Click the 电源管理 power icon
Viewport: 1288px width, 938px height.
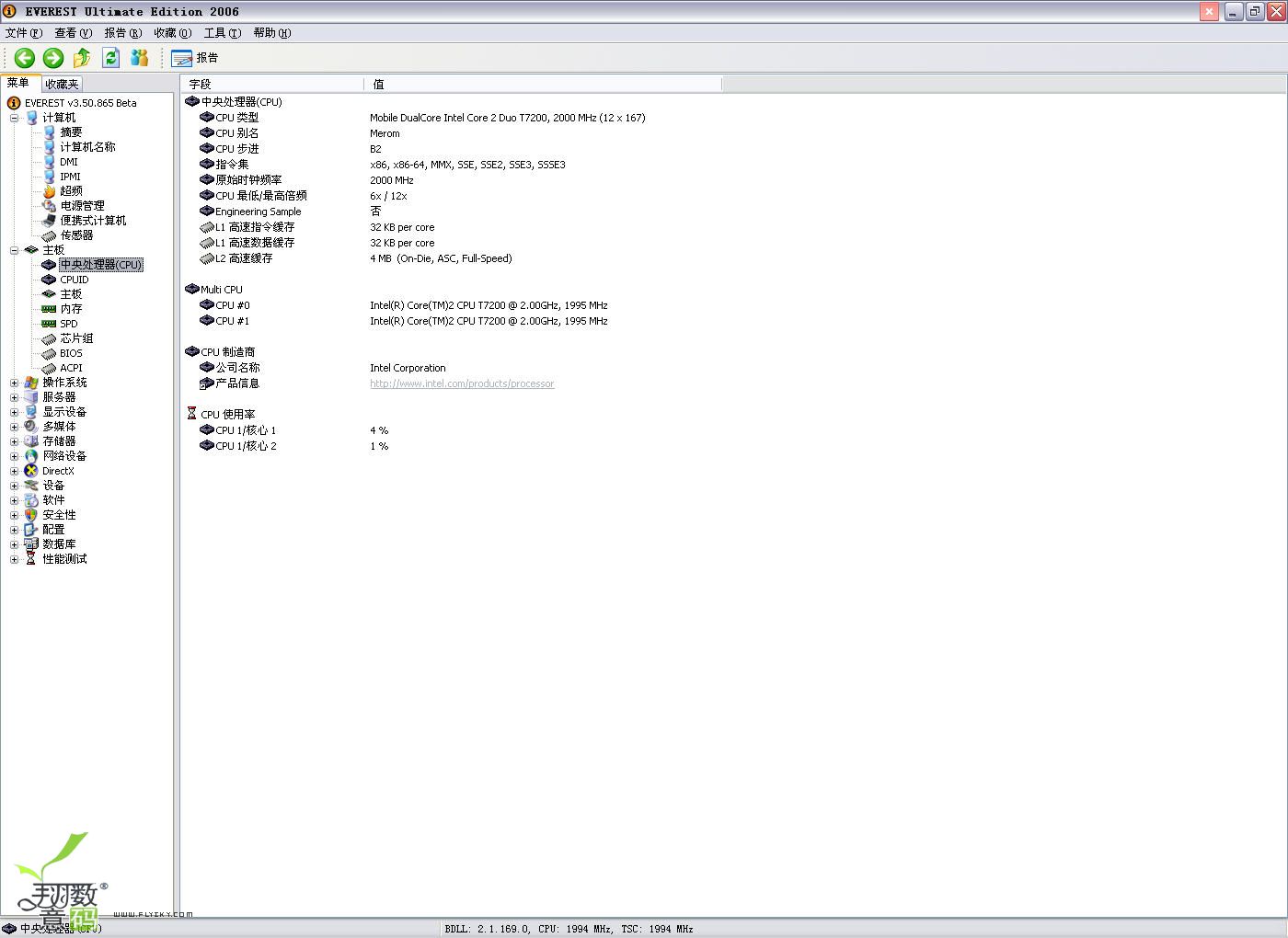(49, 206)
